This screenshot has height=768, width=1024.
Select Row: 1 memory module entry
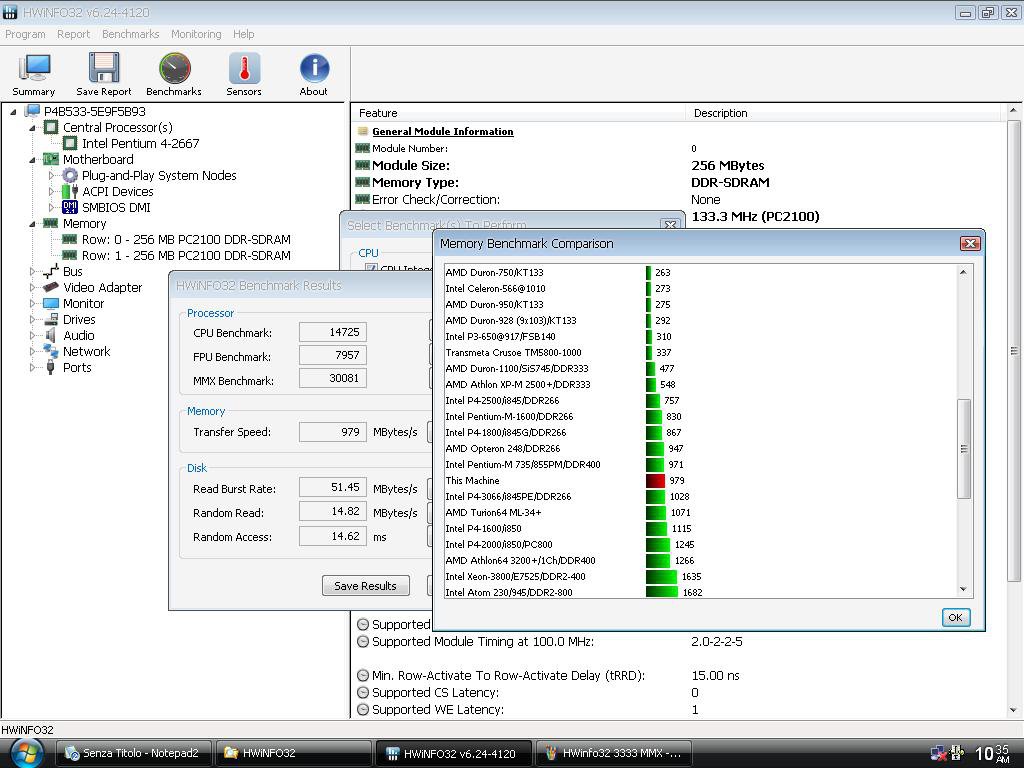(186, 255)
